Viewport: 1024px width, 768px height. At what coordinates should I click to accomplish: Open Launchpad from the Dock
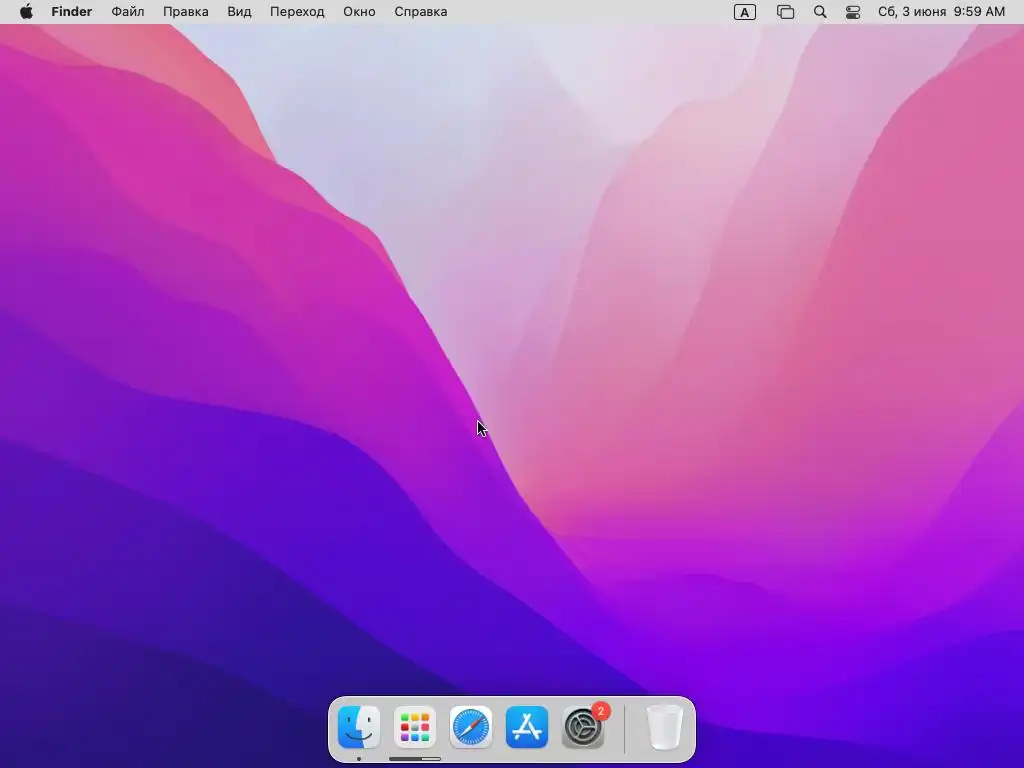click(415, 727)
